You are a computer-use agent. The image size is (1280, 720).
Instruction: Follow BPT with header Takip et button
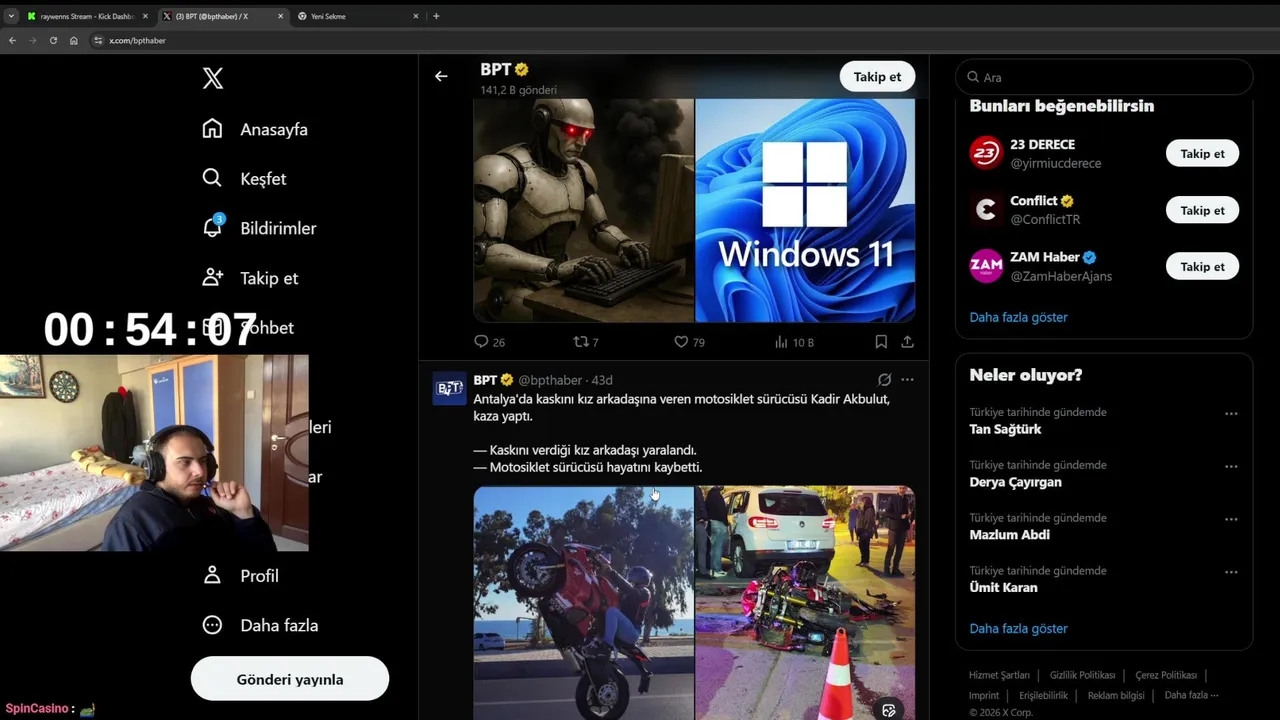click(x=877, y=76)
